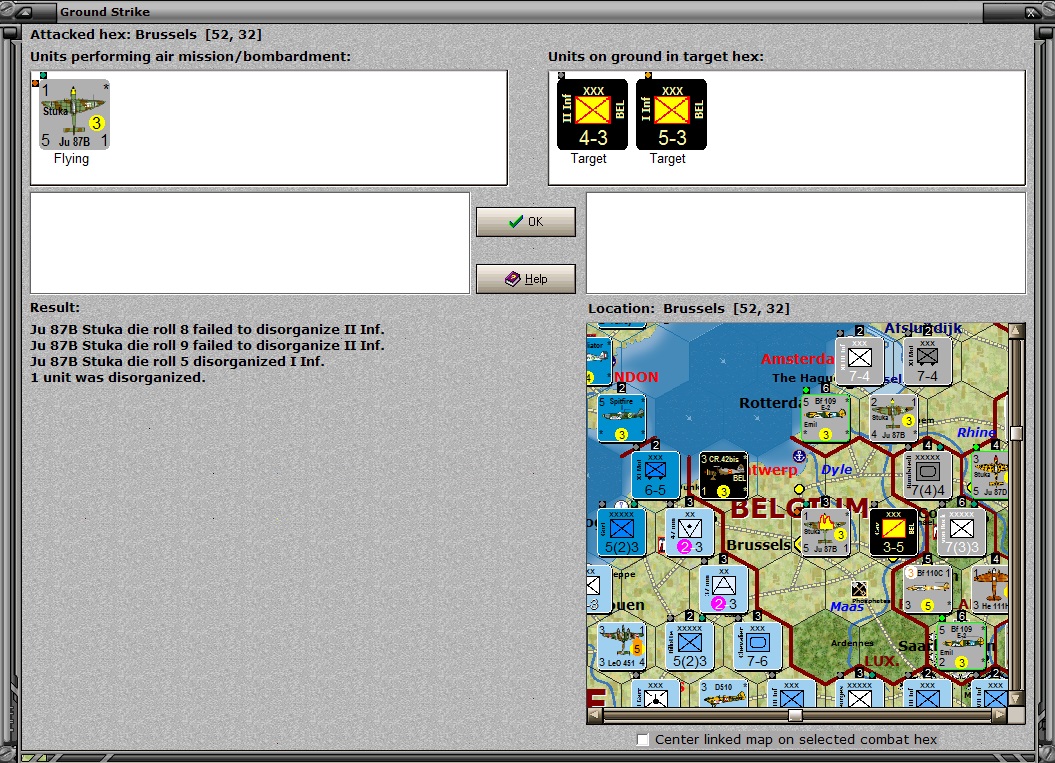This screenshot has width=1055, height=763.
Task: Click the map's vertical scrollbar up arrow
Action: pos(1016,330)
